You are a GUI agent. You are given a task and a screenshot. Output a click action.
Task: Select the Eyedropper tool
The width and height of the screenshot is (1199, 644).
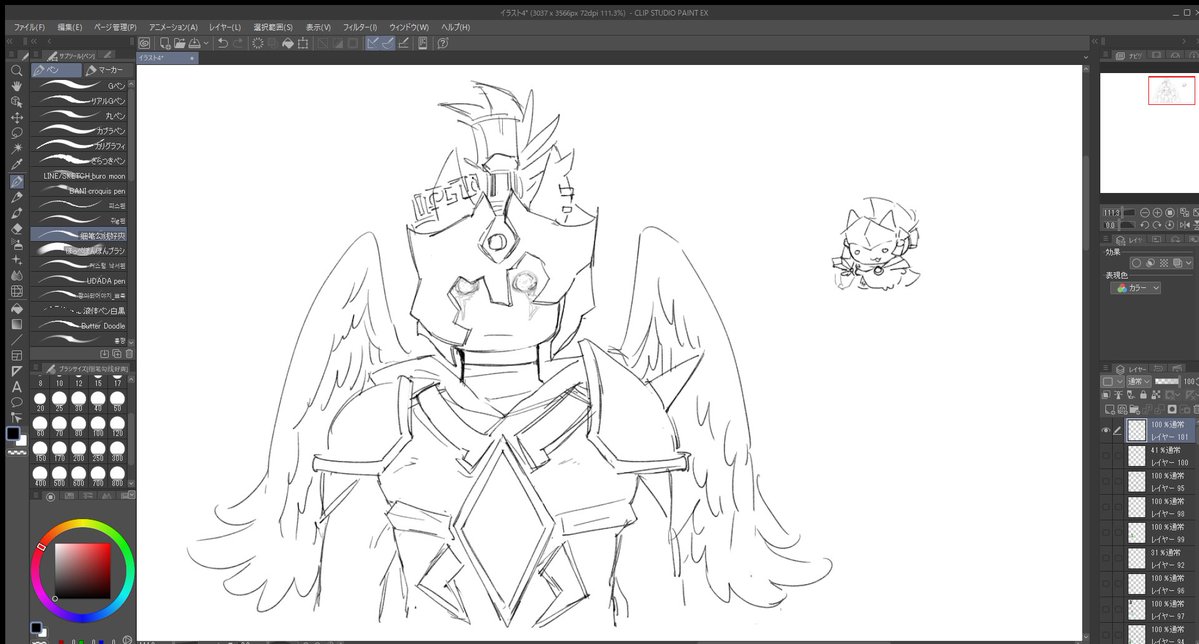click(16, 164)
